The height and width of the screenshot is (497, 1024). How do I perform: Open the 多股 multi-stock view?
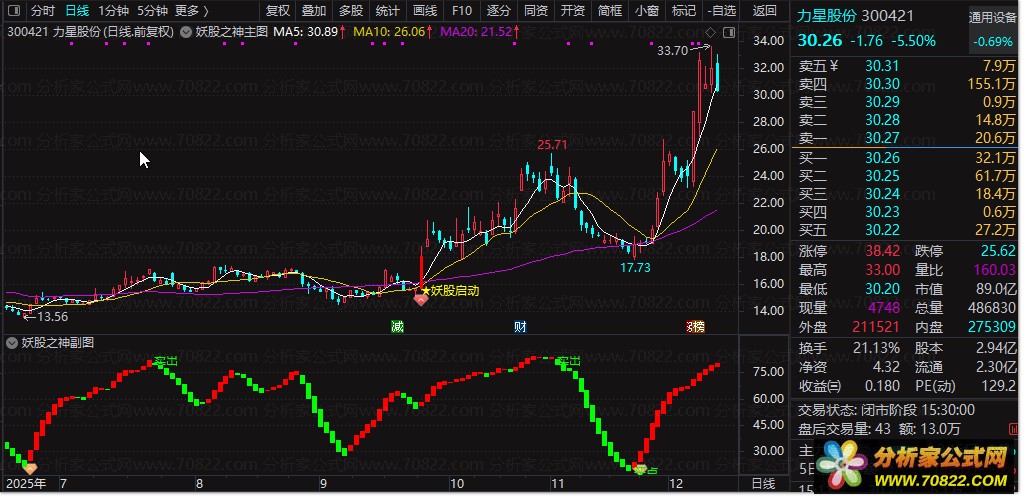click(351, 10)
